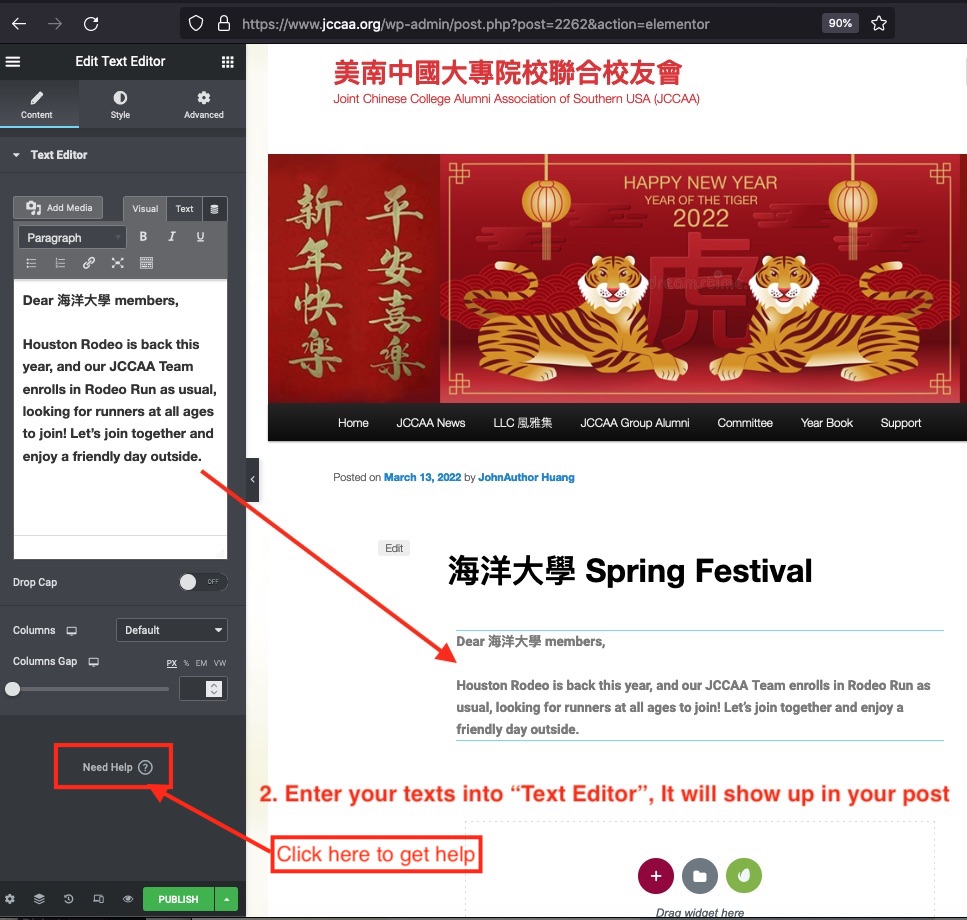The image size is (967, 920).
Task: Insert a numbered list
Action: 60,263
